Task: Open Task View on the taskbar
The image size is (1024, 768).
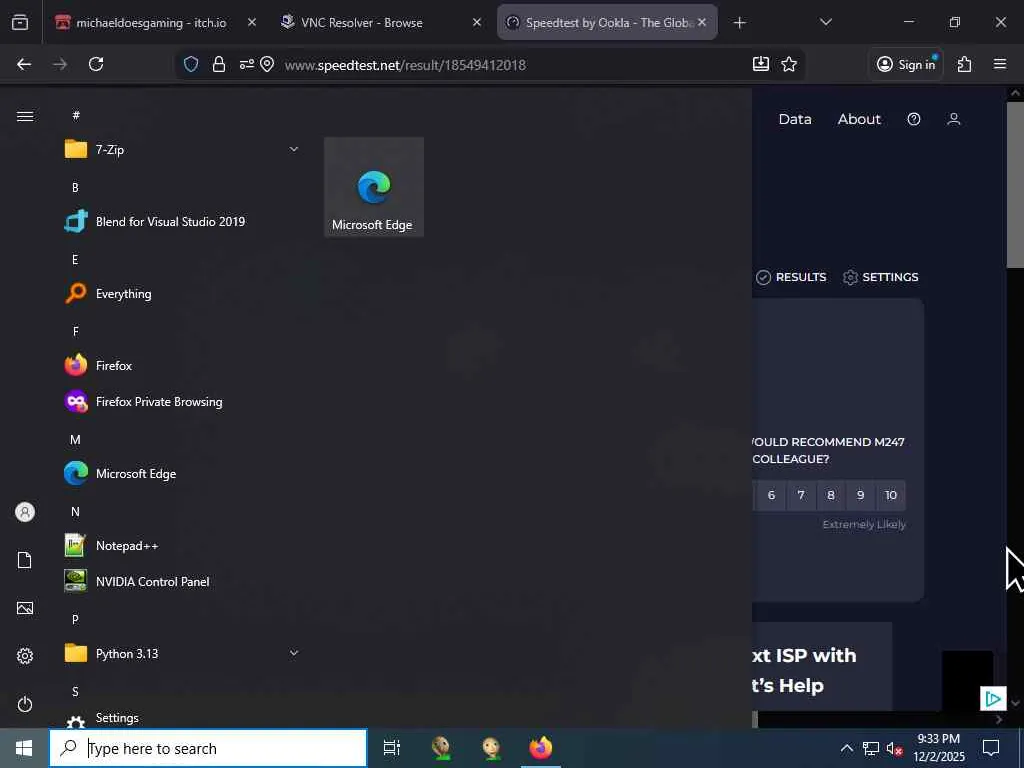Action: pos(392,748)
